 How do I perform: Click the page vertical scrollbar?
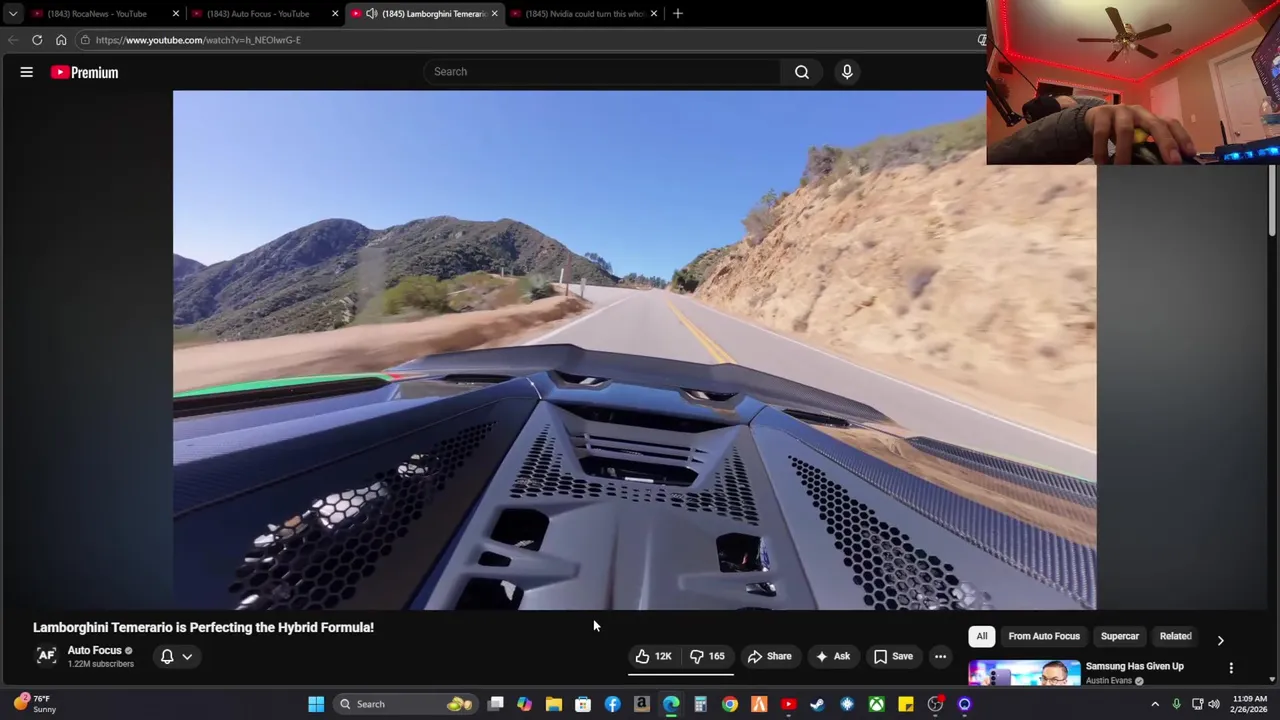point(1272,200)
